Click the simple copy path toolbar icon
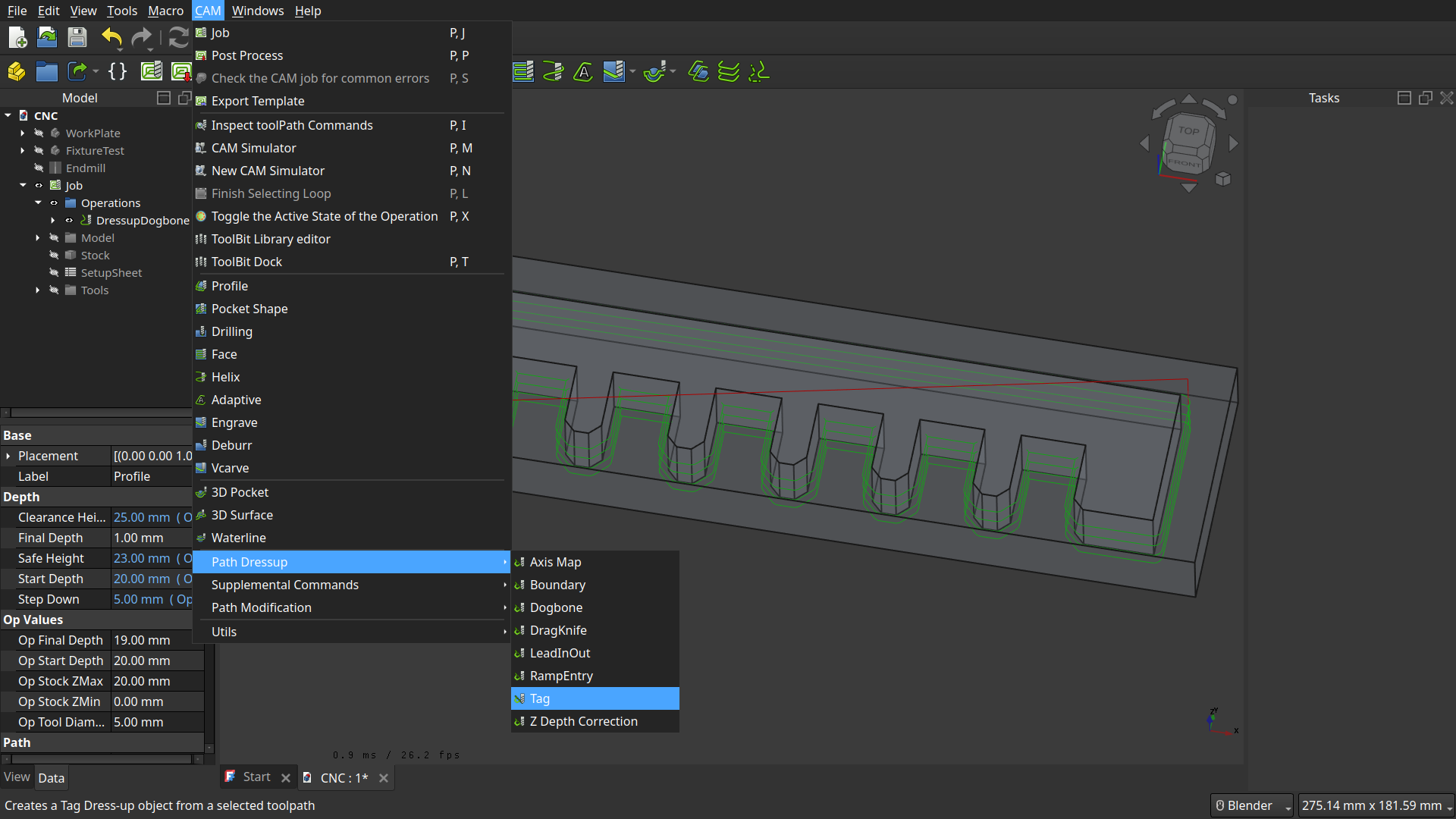 [x=758, y=72]
